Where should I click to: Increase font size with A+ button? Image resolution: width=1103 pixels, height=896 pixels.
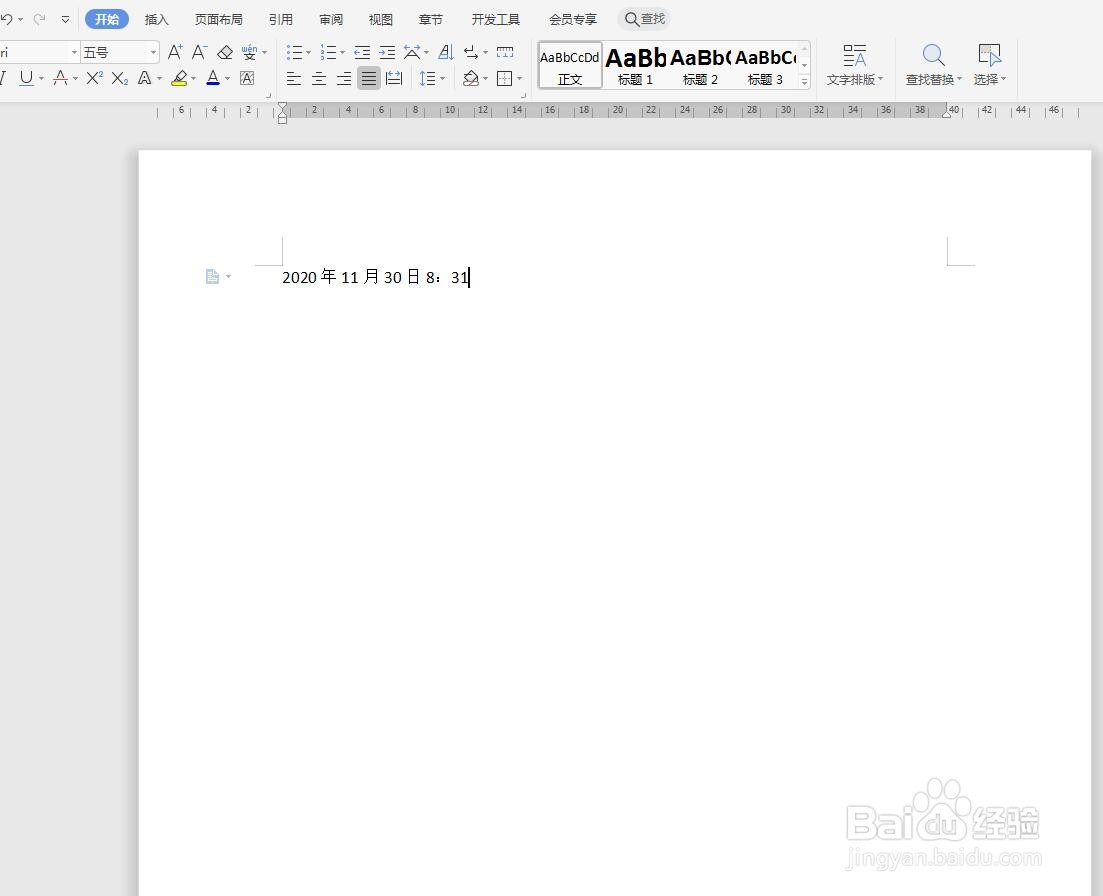pos(175,52)
